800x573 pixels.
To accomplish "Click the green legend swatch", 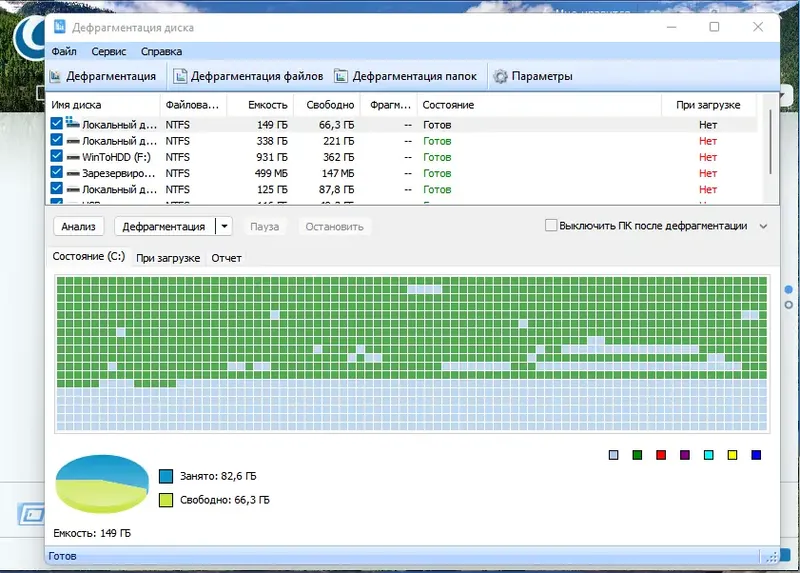I will (x=637, y=455).
